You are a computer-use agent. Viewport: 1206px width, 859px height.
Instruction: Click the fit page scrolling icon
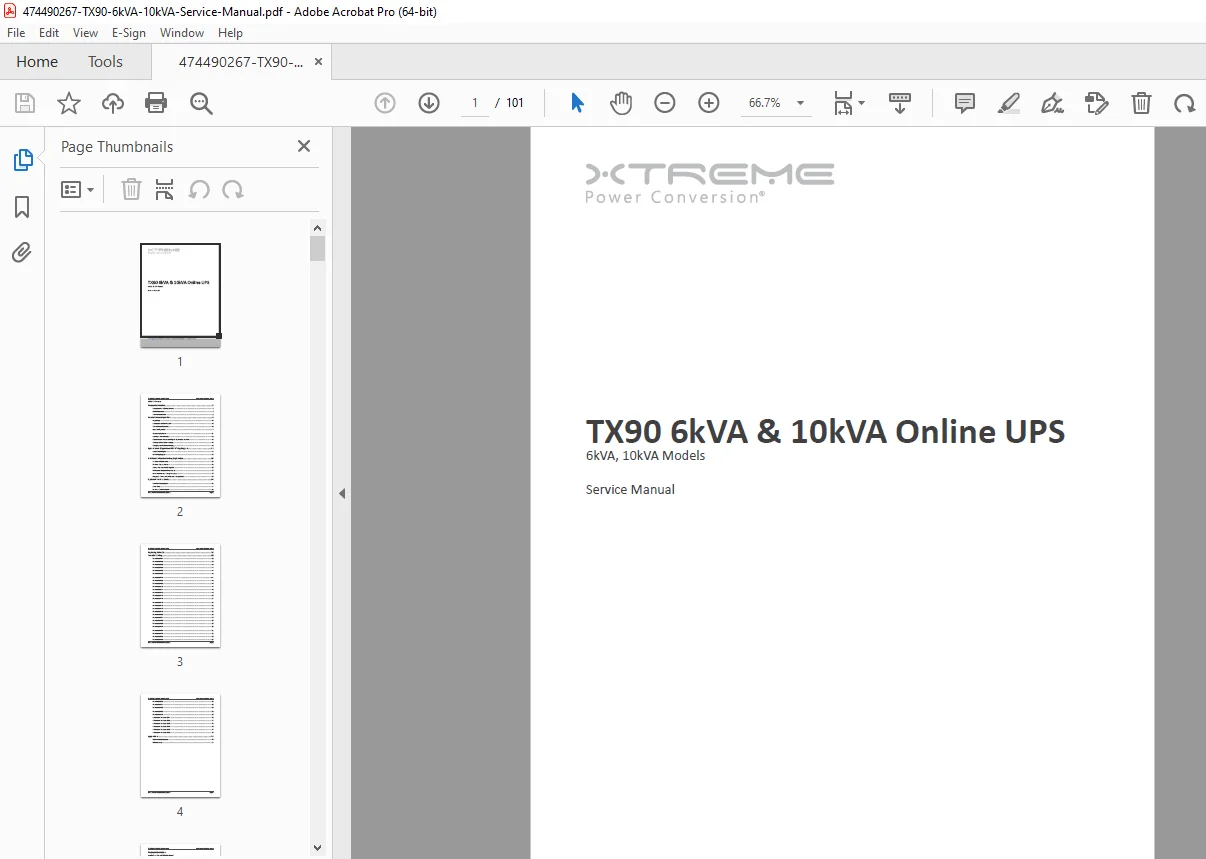click(x=843, y=103)
